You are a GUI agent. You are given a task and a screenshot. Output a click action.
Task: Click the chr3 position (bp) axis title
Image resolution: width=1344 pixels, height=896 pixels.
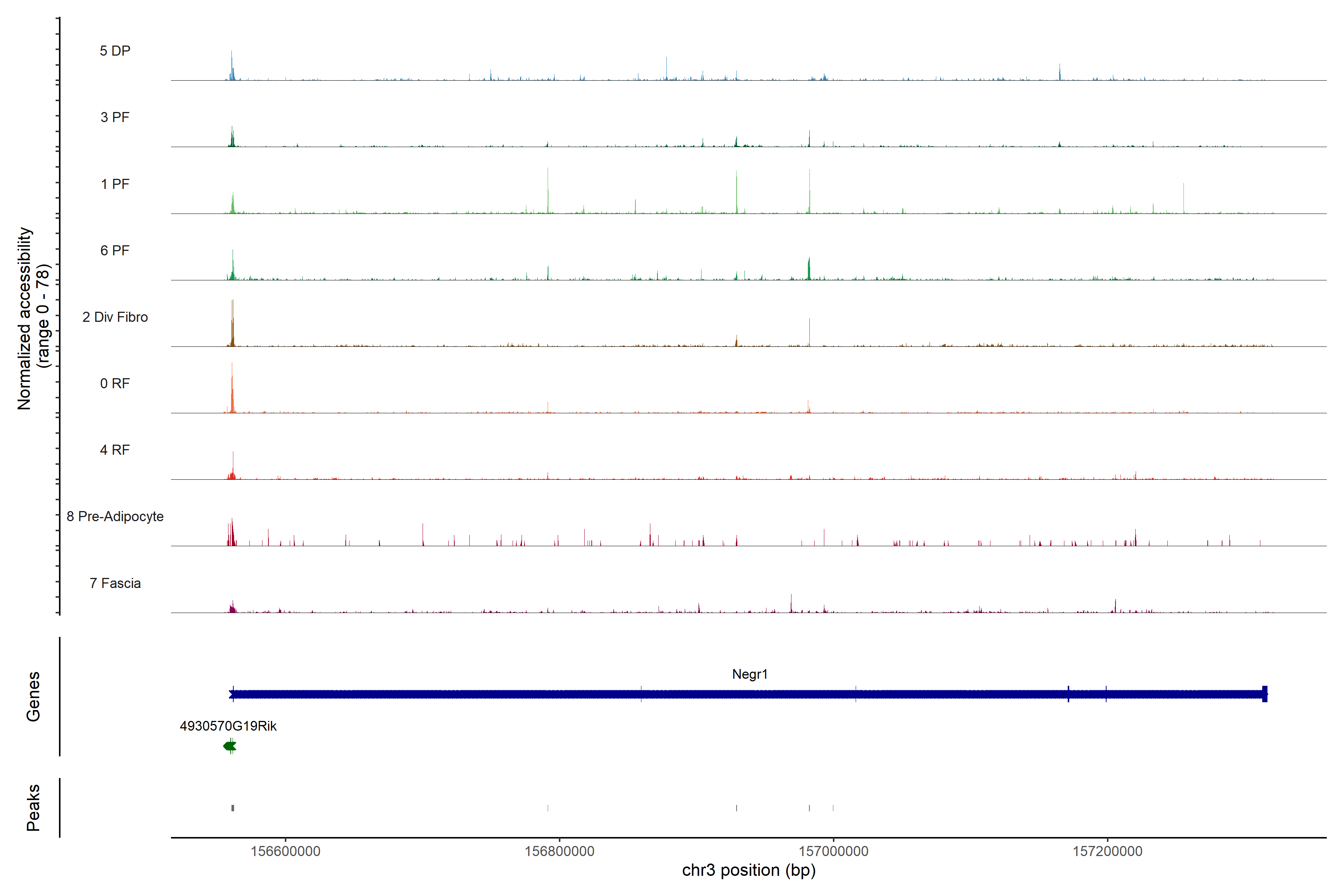pyautogui.click(x=749, y=870)
